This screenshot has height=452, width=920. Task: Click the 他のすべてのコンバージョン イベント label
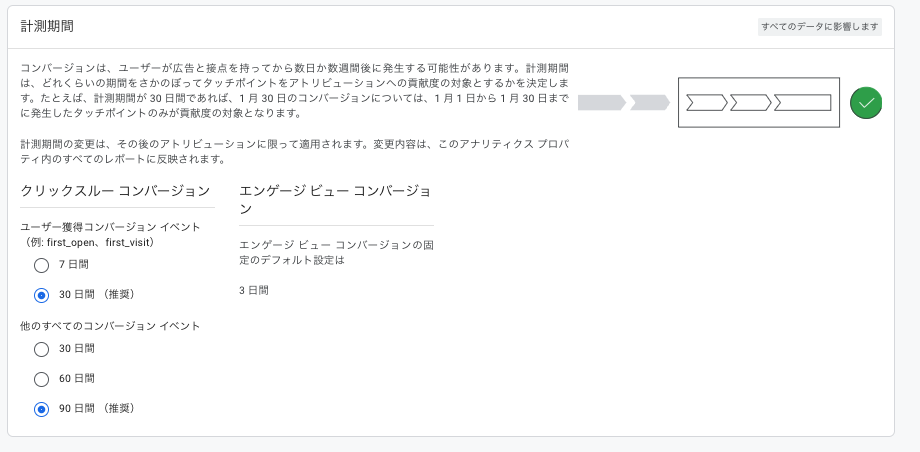point(110,326)
